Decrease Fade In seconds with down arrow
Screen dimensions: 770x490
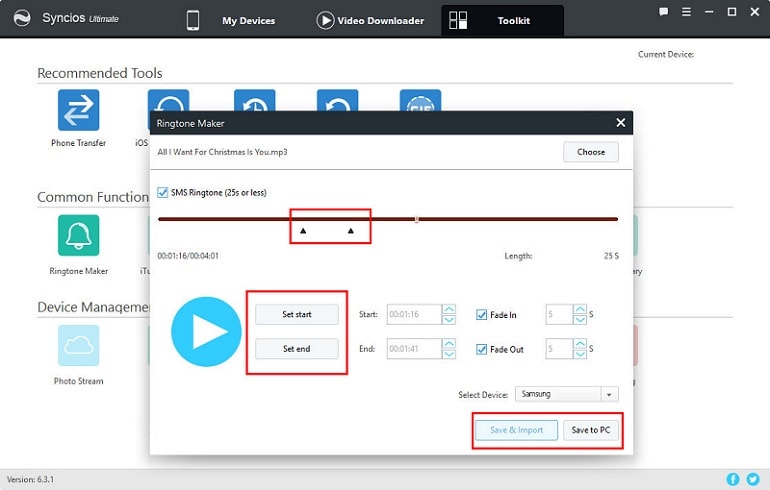click(x=580, y=320)
